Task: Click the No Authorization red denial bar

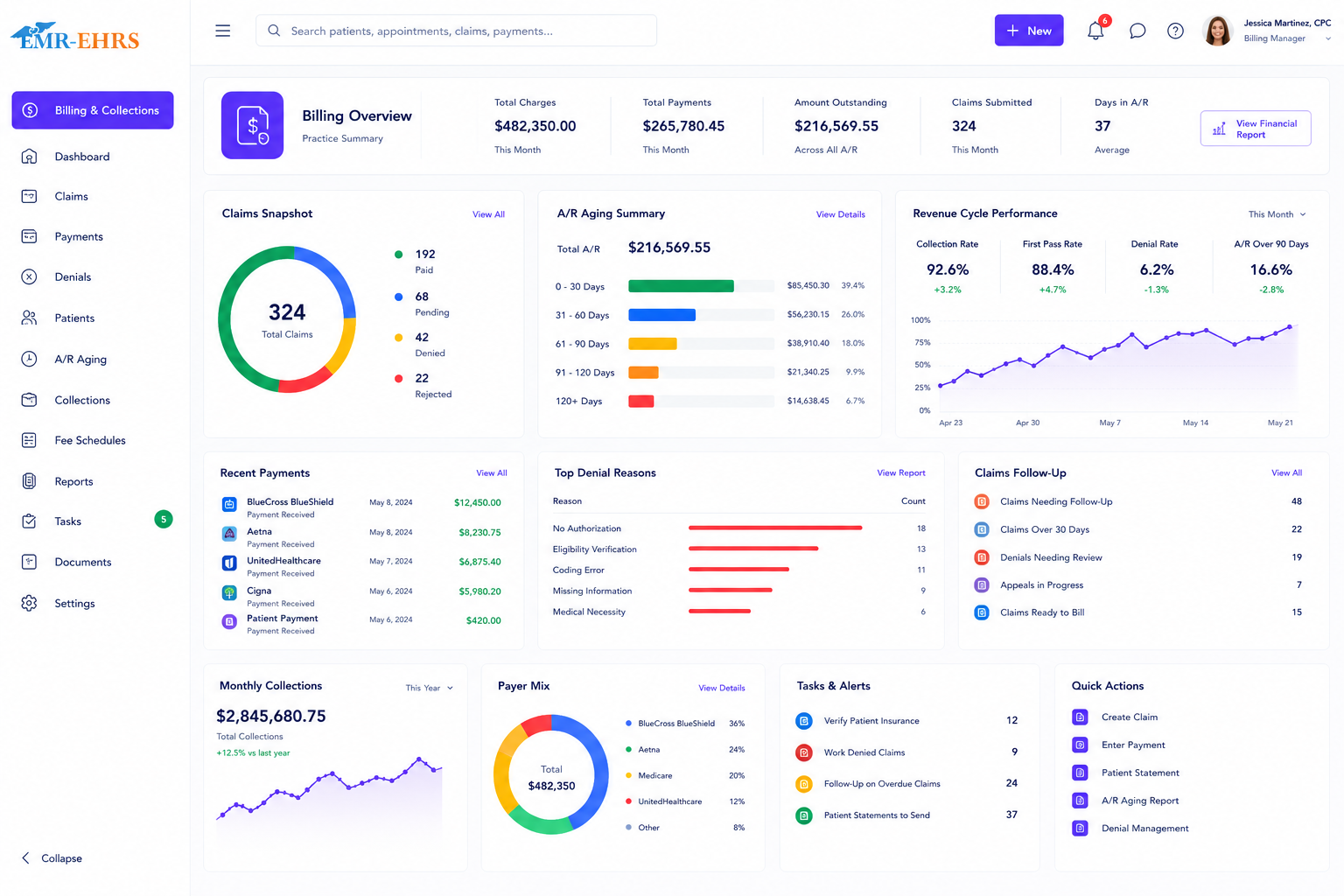Action: 775,528
